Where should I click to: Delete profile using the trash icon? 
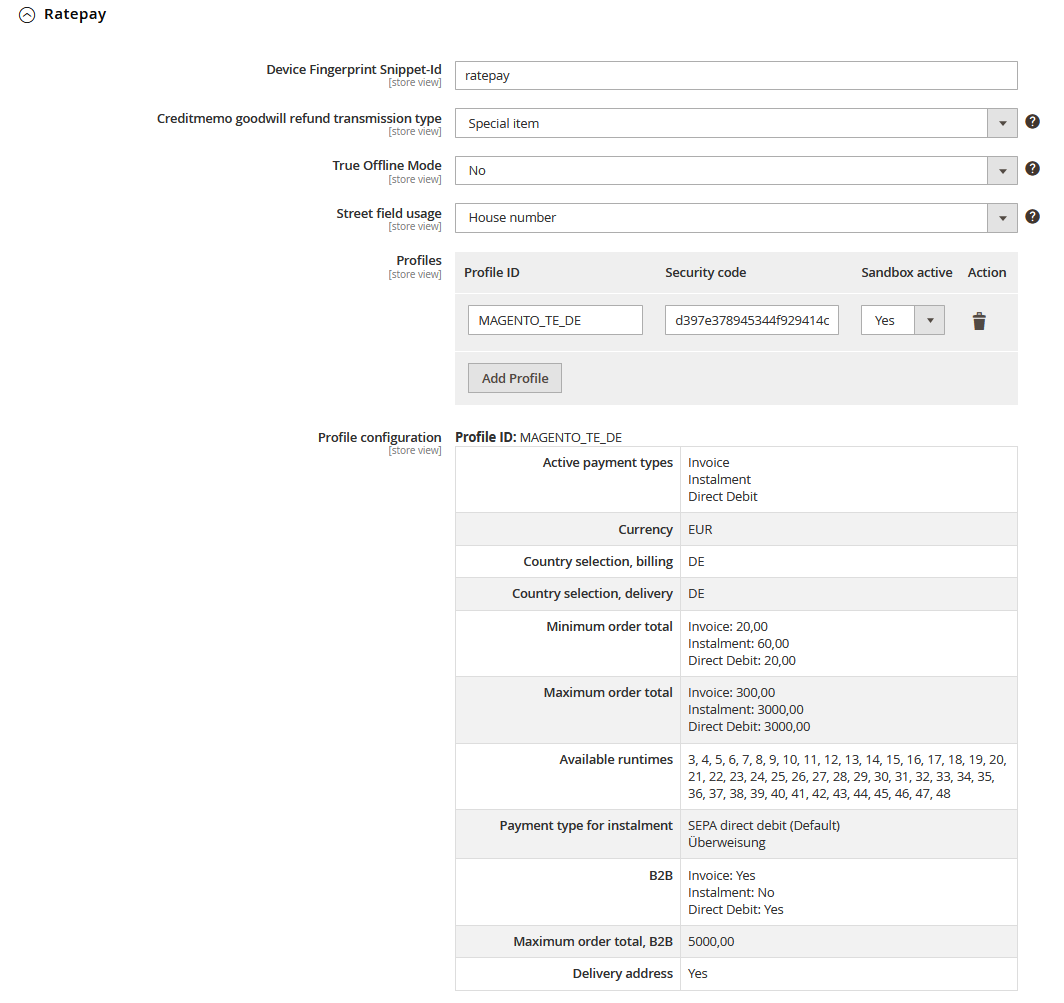click(x=979, y=321)
